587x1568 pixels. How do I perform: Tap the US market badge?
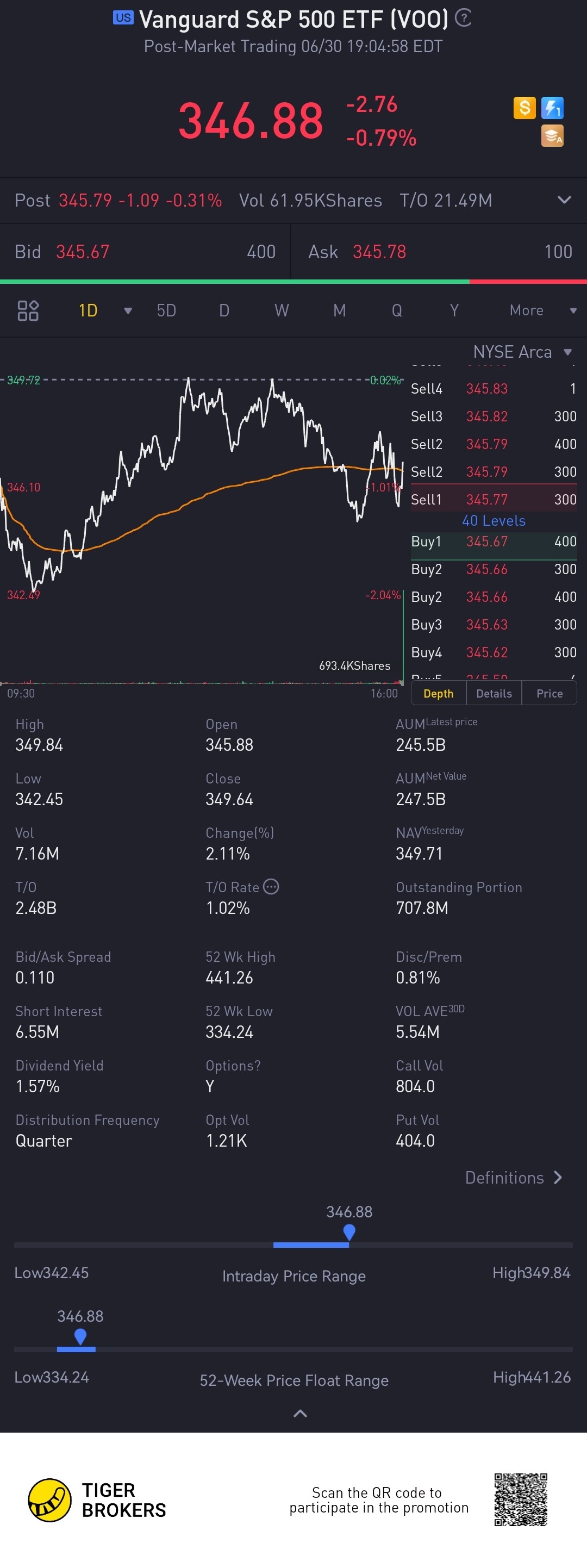pos(123,17)
